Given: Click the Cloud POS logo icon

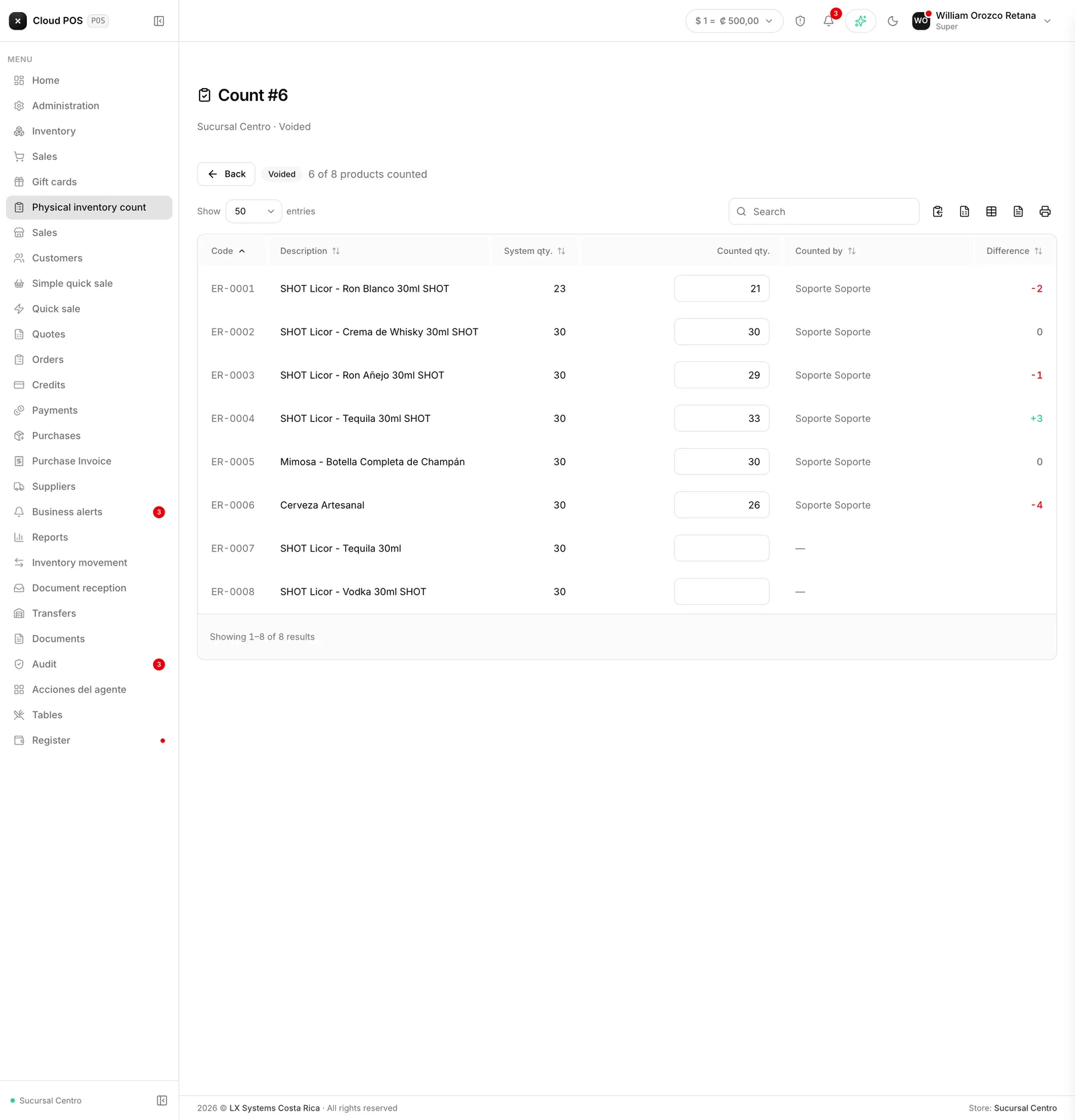Looking at the screenshot, I should (18, 21).
